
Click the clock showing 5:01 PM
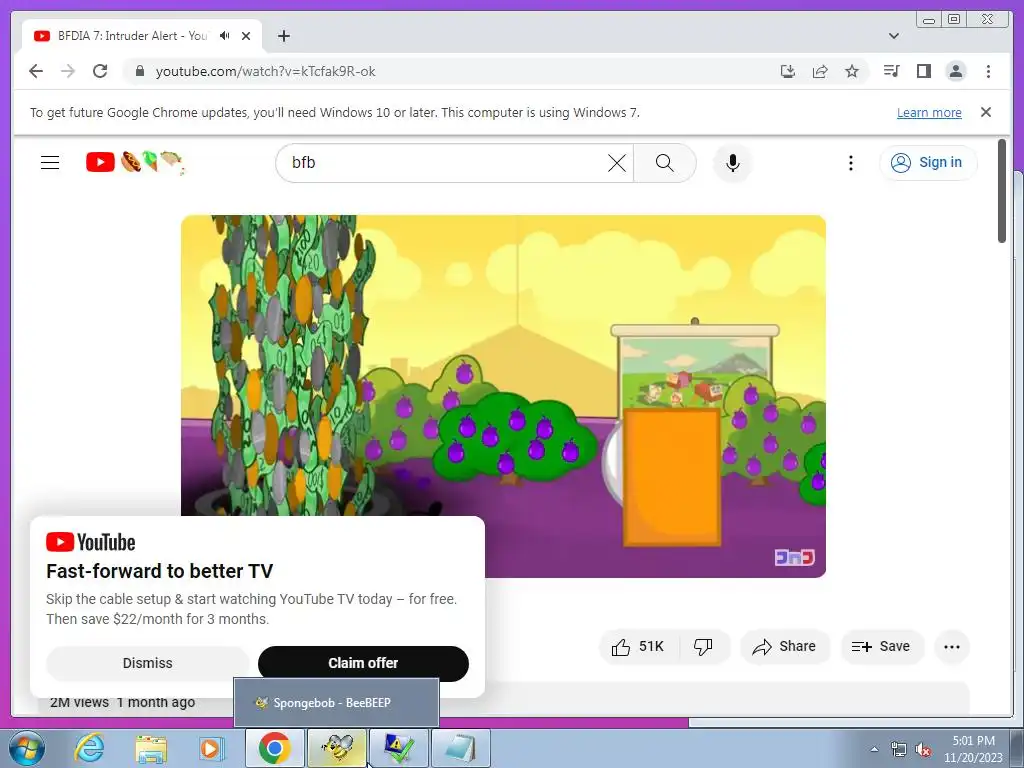[x=973, y=748]
